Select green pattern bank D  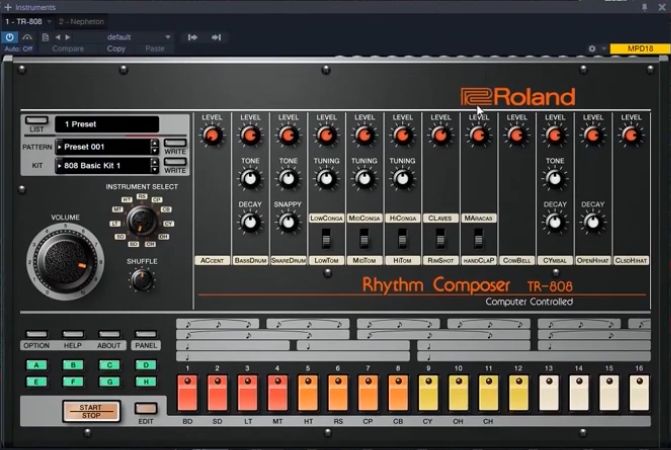point(146,365)
